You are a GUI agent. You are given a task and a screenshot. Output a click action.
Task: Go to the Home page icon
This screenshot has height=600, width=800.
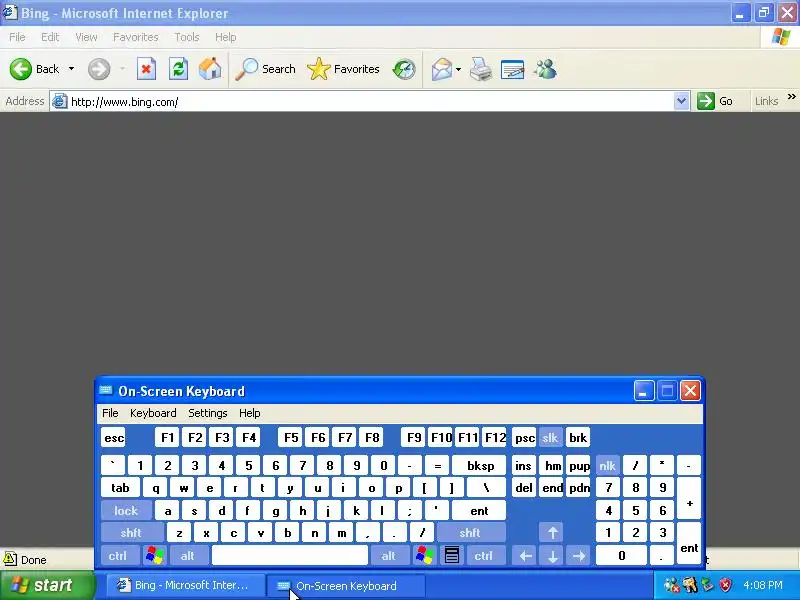point(210,69)
